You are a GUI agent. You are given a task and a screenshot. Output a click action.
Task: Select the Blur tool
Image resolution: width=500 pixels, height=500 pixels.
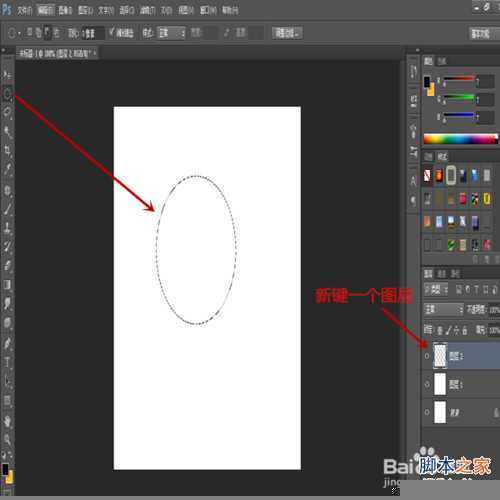[x=7, y=304]
